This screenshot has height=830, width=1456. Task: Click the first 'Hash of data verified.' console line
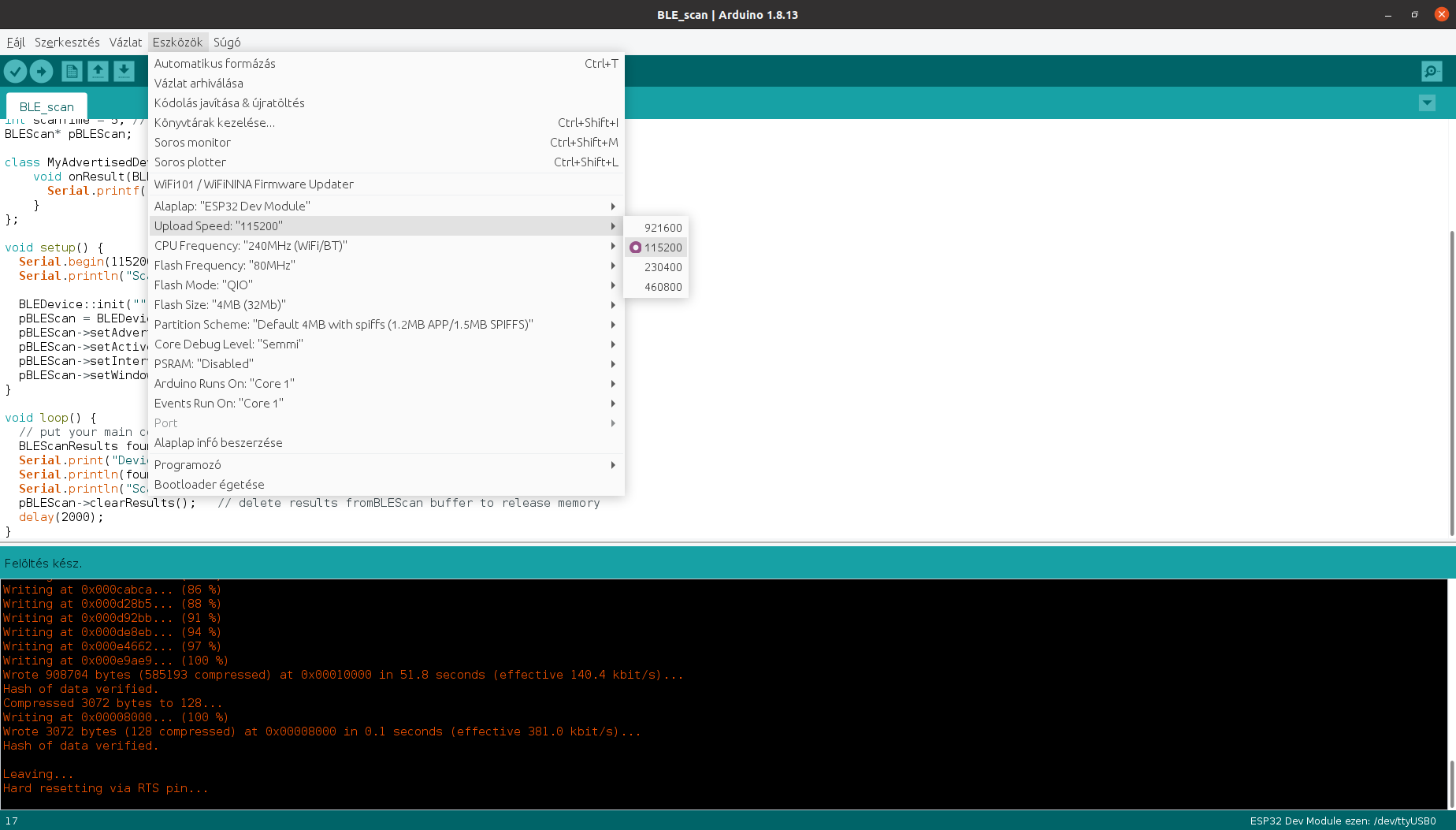pos(80,689)
